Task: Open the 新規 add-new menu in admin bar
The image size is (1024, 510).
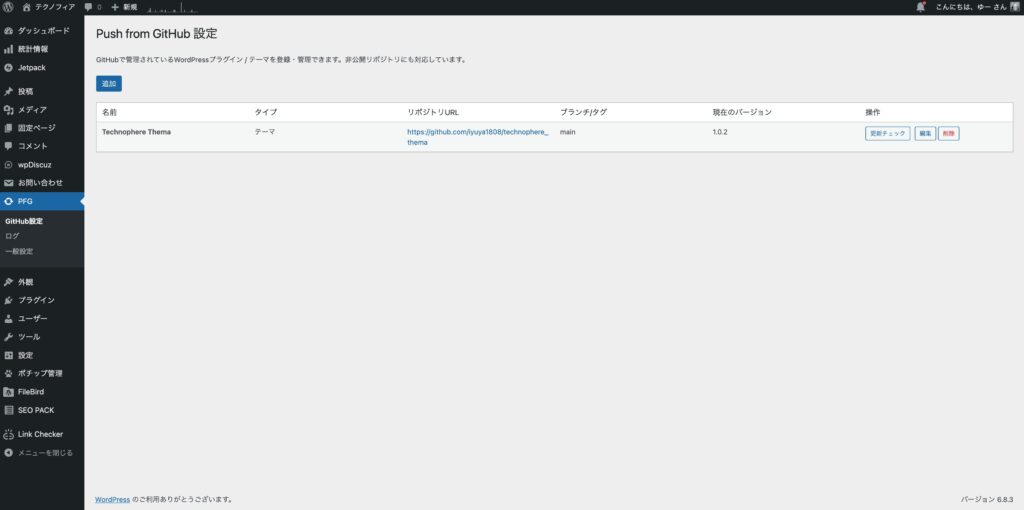Action: (123, 7)
